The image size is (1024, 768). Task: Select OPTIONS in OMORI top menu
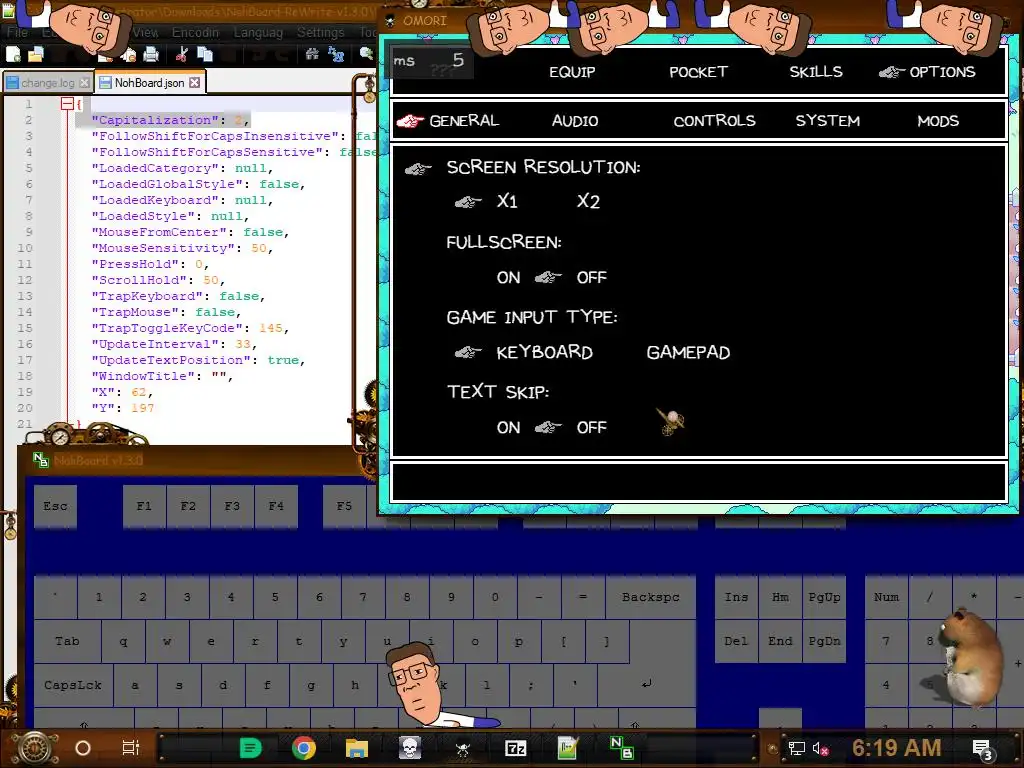(x=942, y=72)
